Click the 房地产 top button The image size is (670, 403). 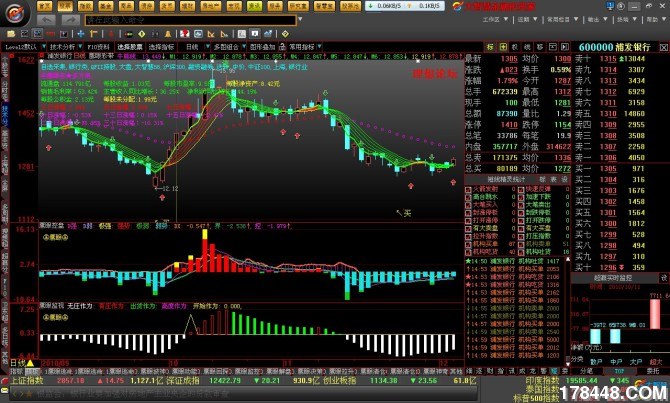pyautogui.click(x=211, y=6)
